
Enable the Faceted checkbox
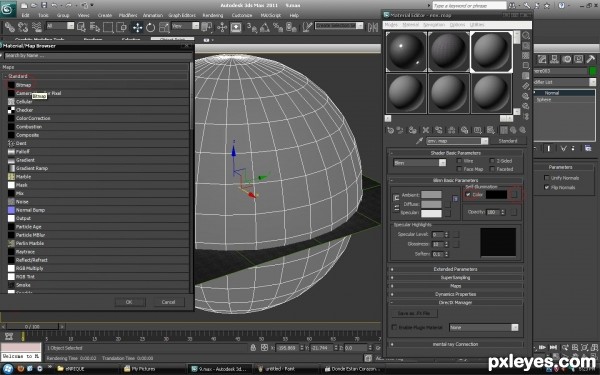[x=492, y=169]
